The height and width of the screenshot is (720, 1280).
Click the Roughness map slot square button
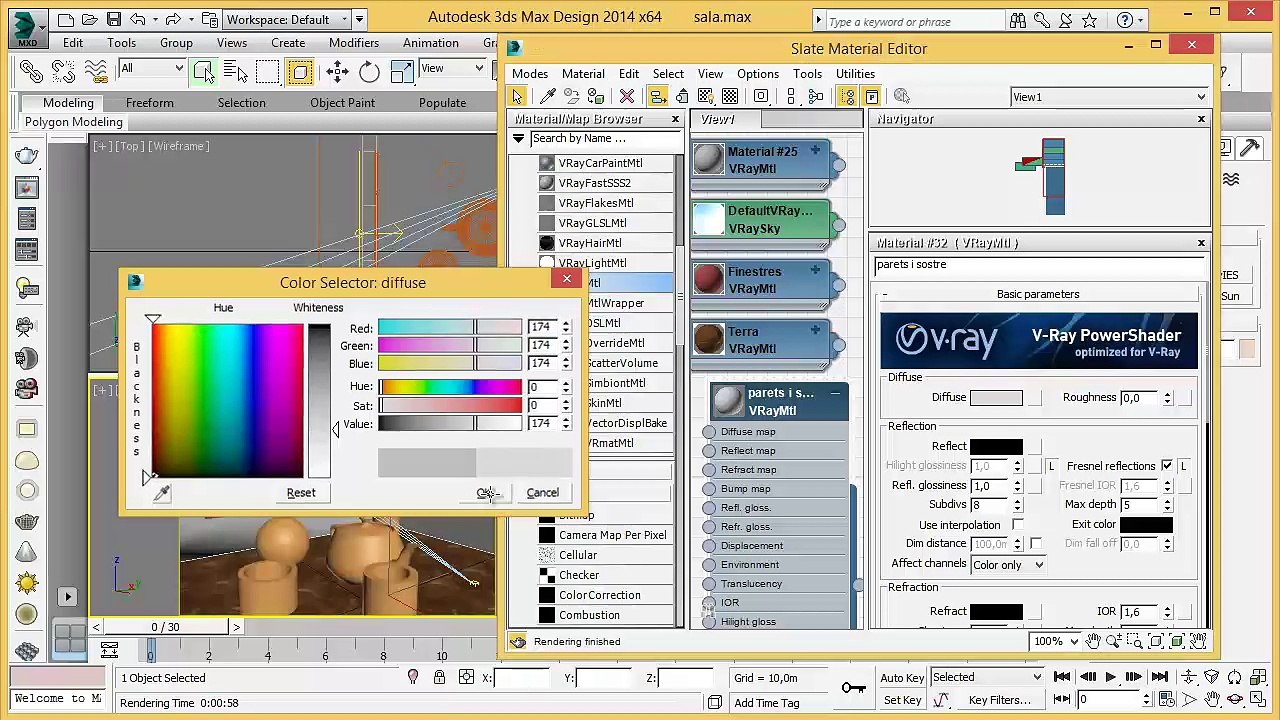[x=1185, y=398]
